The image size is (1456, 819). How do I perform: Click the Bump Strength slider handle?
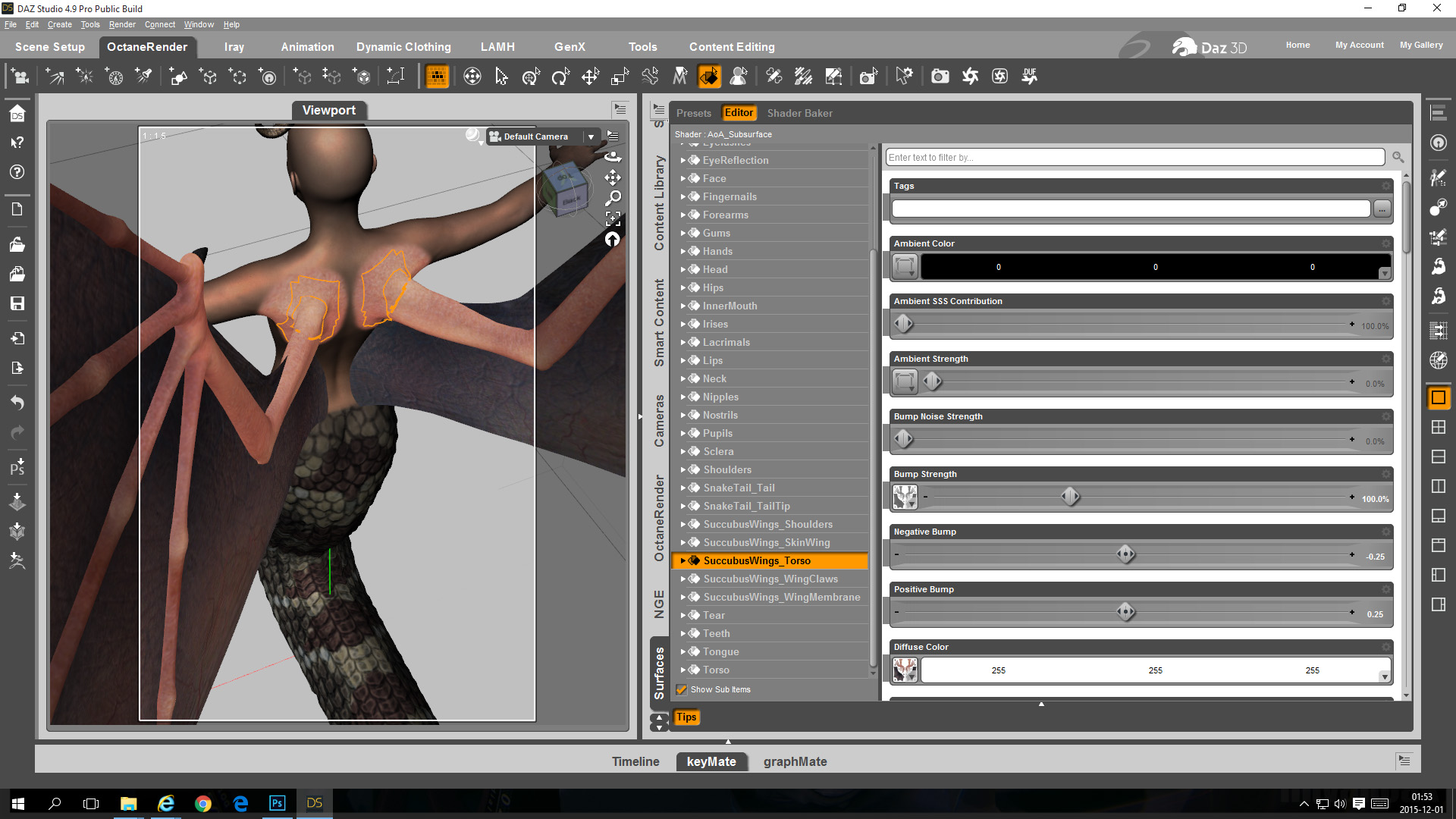click(x=1070, y=497)
